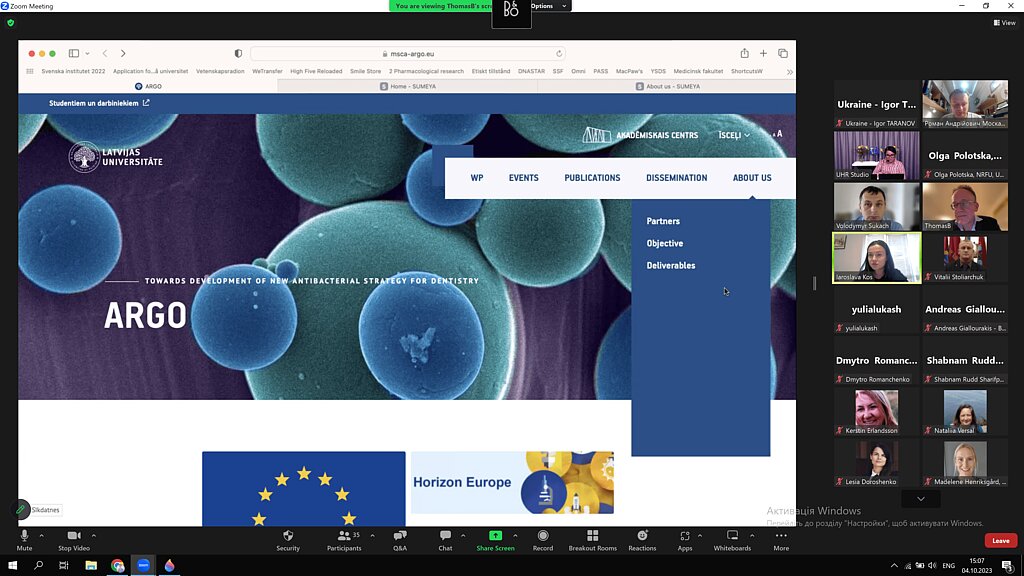Open the View layout menu

tap(1004, 23)
